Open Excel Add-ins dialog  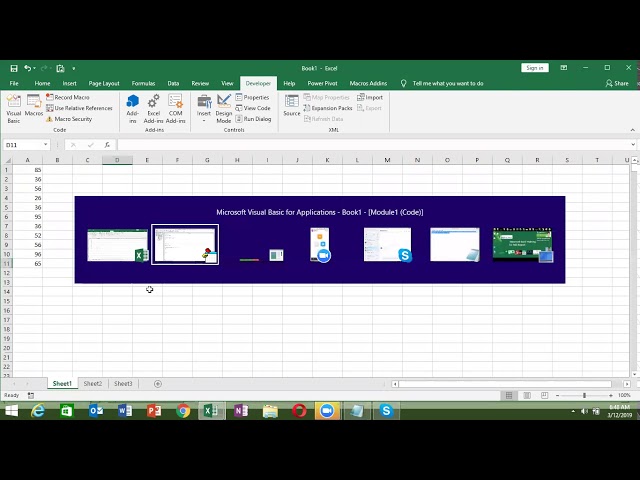coord(153,109)
